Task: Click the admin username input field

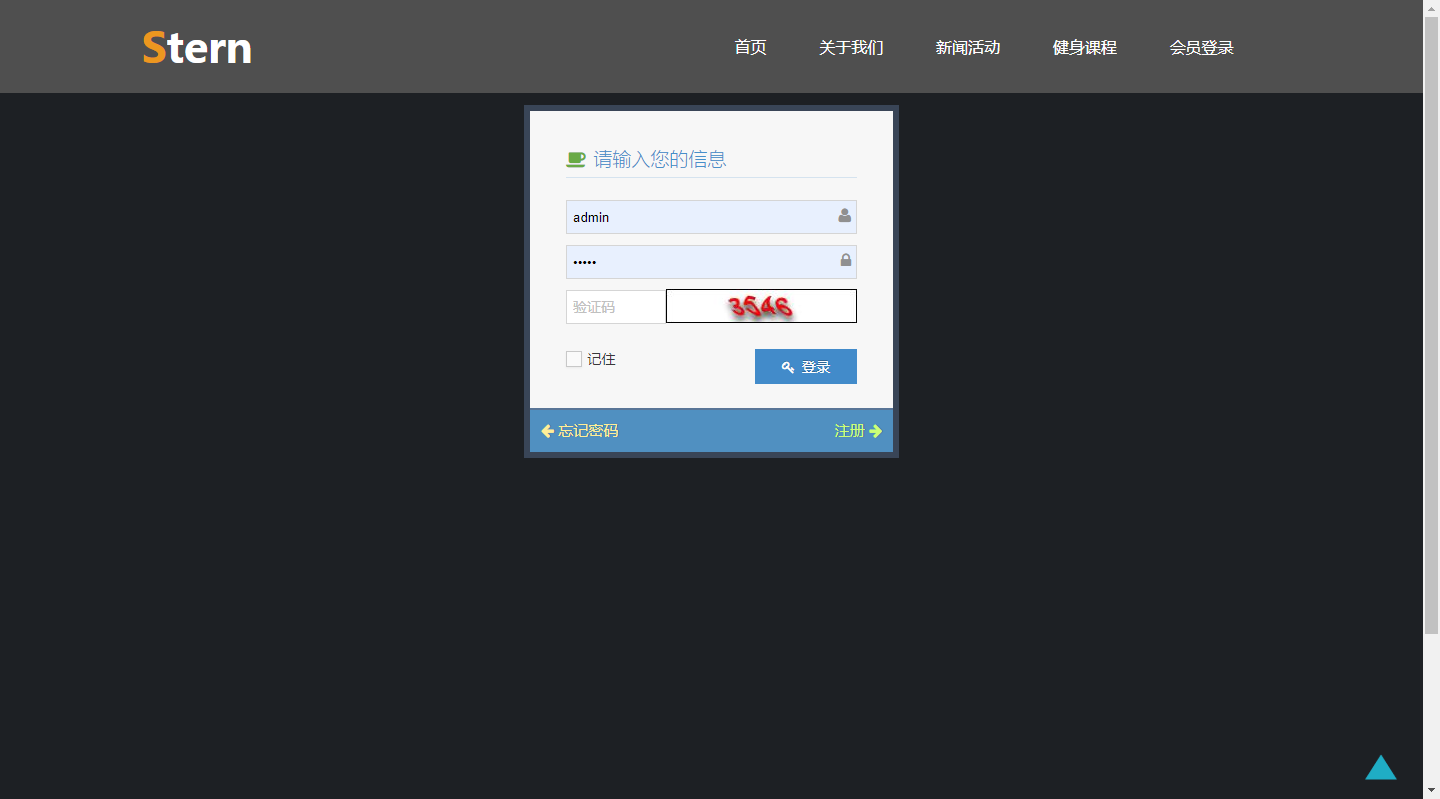Action: click(x=700, y=217)
